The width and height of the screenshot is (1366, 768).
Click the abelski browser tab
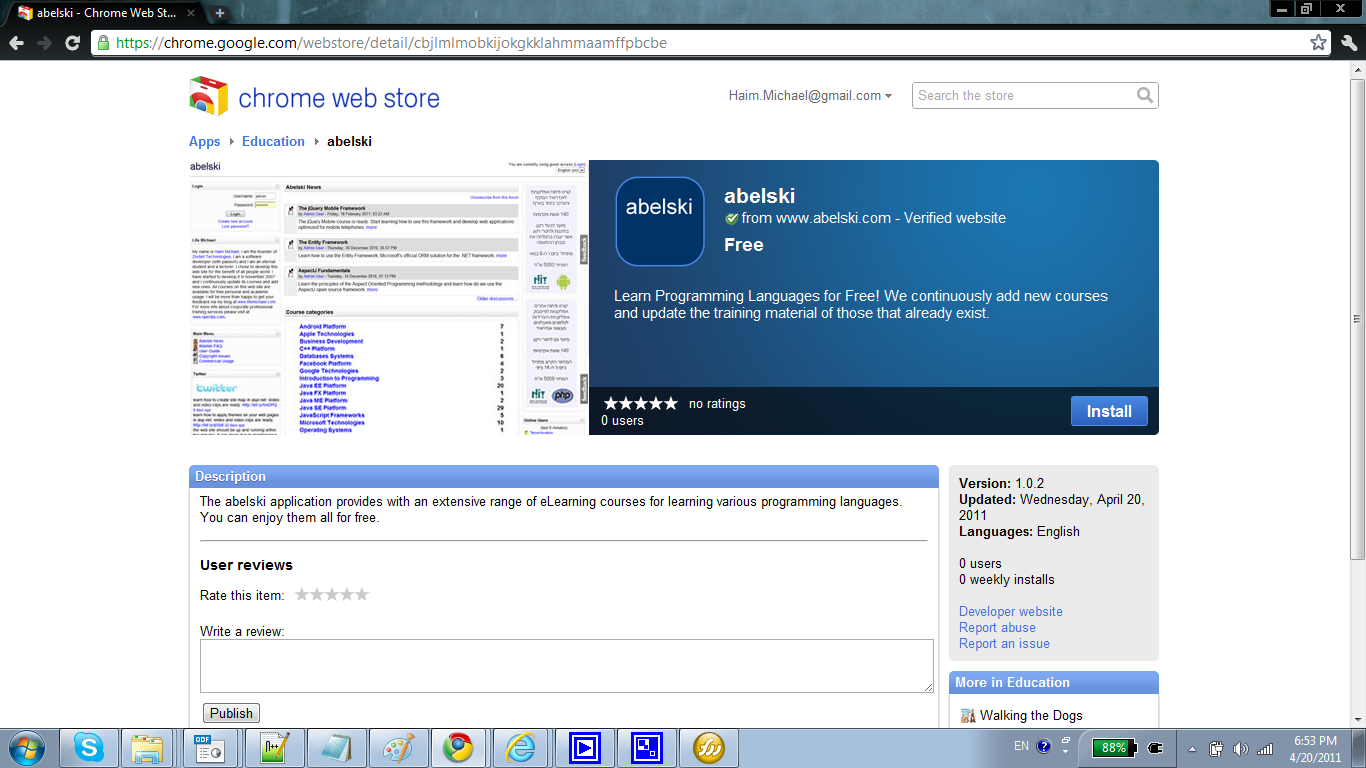(x=105, y=13)
